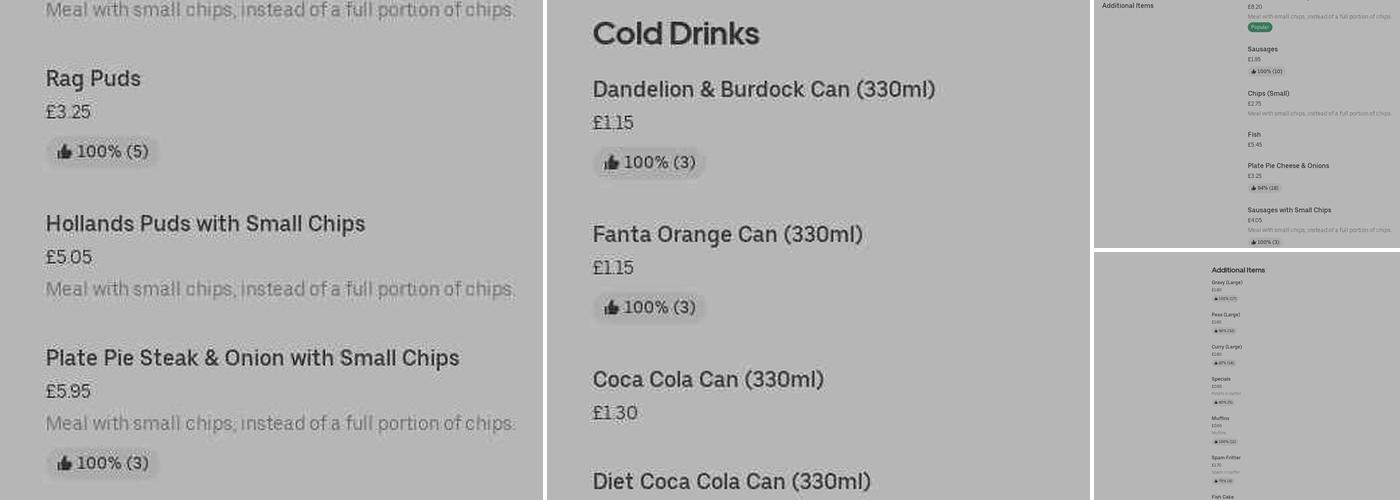Click thumbs-up icon under Rag Puds
The width and height of the screenshot is (1400, 500).
click(x=64, y=152)
